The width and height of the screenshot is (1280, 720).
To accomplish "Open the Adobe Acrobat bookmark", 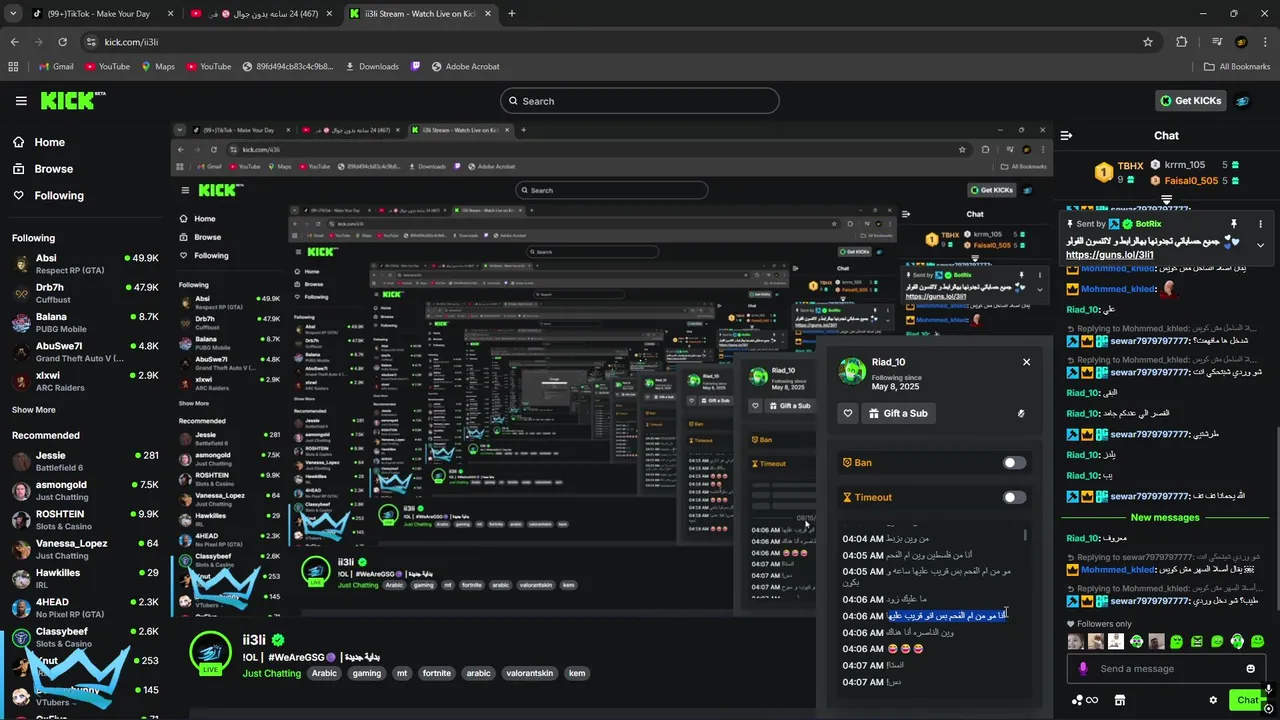I will tap(465, 67).
